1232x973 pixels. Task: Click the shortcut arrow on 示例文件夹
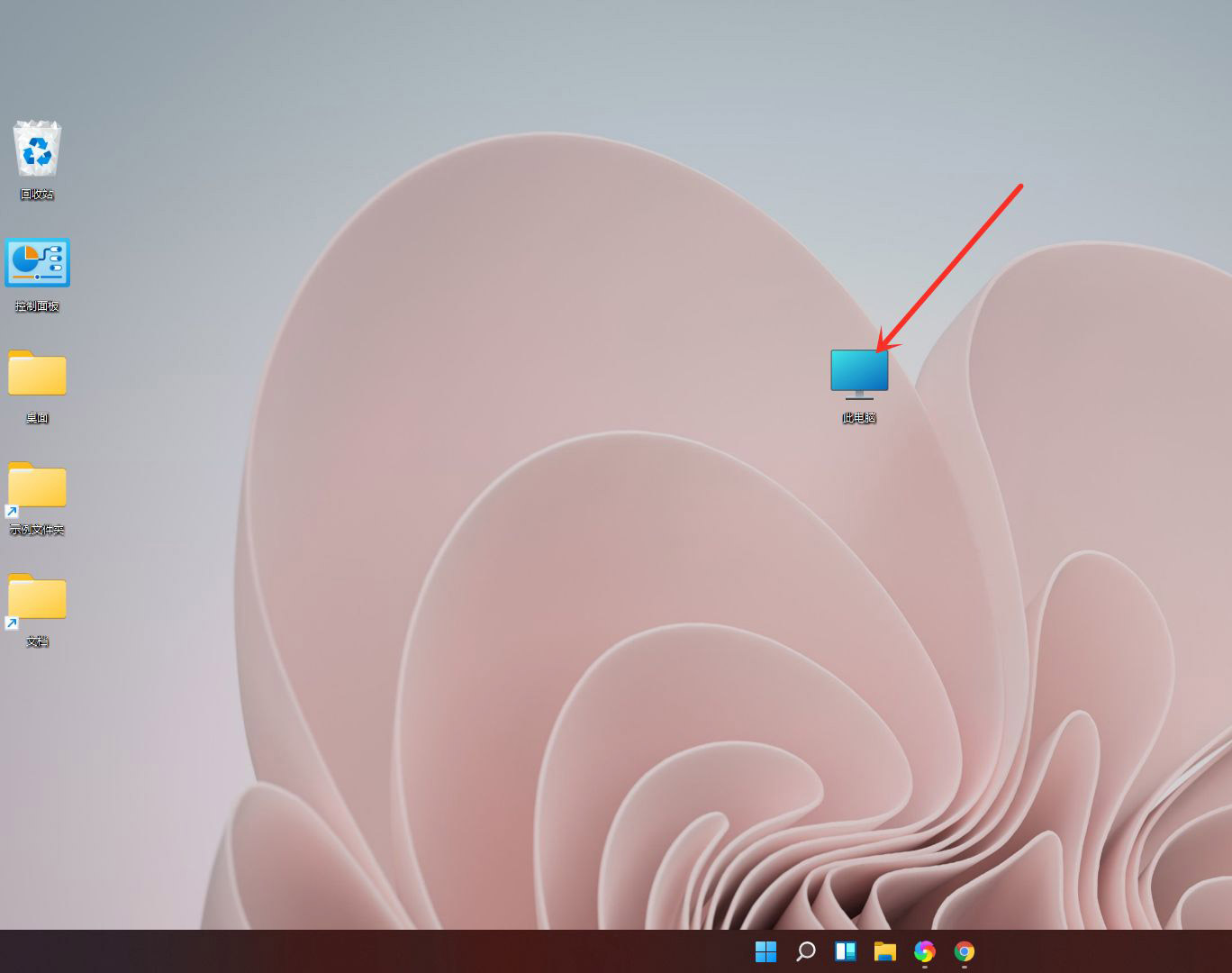(13, 509)
